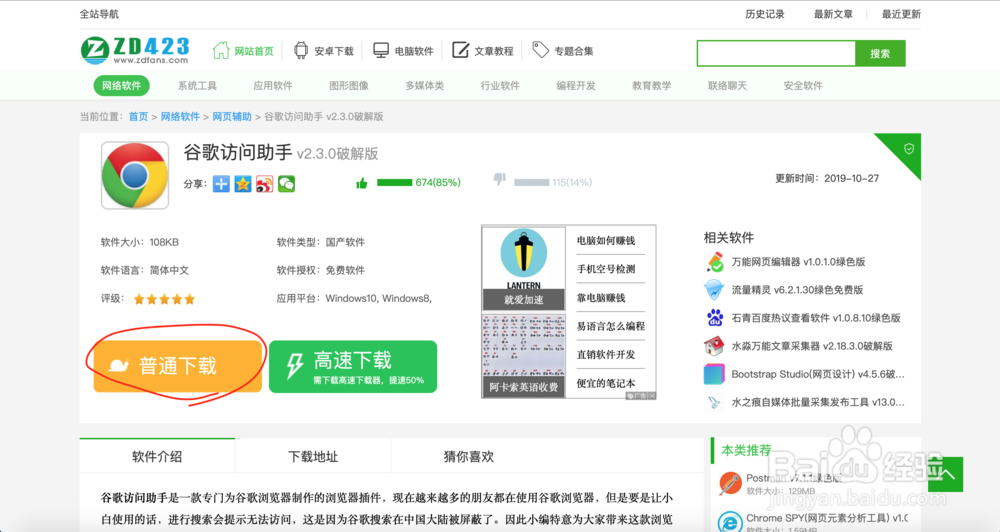Select 多媒体类 category tab
The height and width of the screenshot is (532, 1000).
coord(425,85)
